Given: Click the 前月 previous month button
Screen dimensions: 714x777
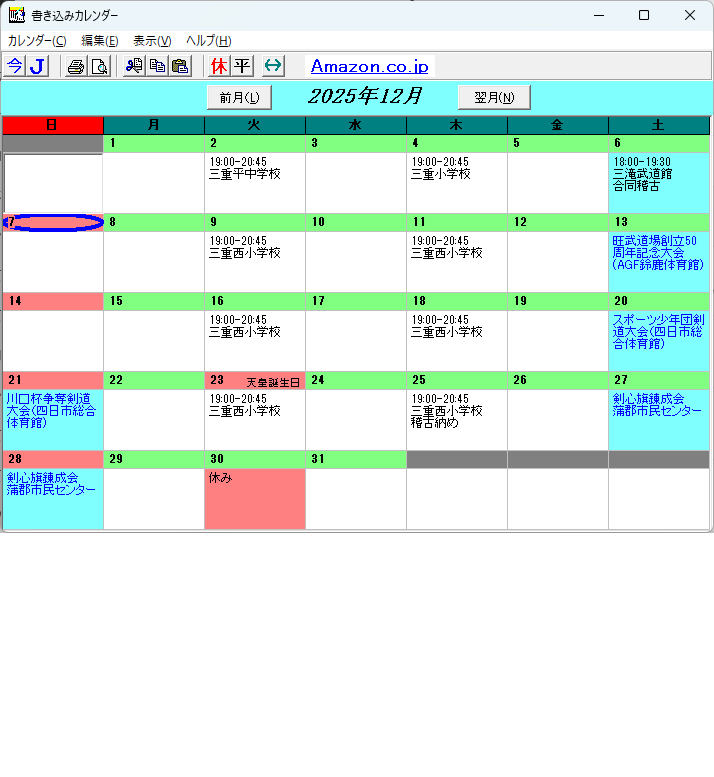Looking at the screenshot, I should [x=239, y=97].
